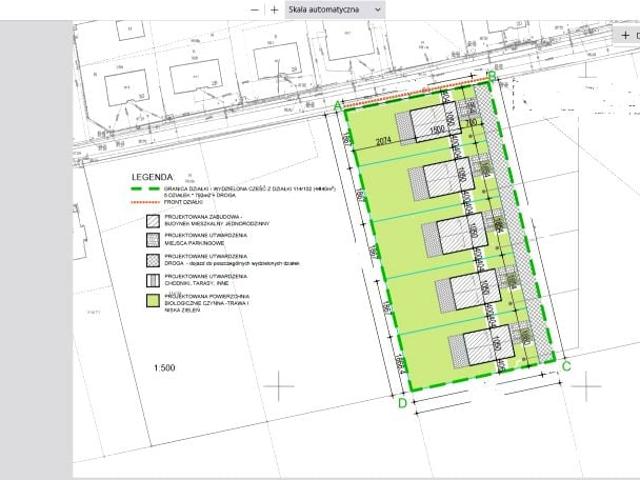Click the GRANICA DZIAŁKI legend line text
The image size is (640, 480).
249,189
